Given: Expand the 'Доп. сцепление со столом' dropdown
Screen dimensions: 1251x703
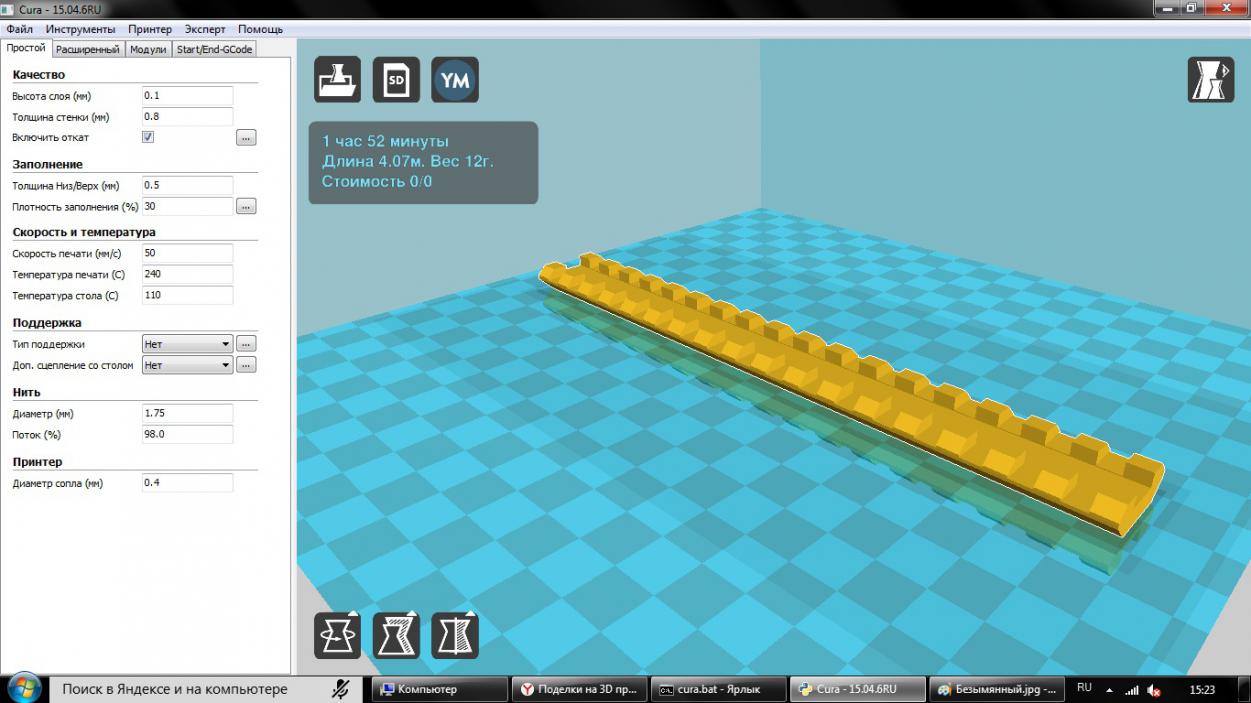Looking at the screenshot, I should coord(188,366).
